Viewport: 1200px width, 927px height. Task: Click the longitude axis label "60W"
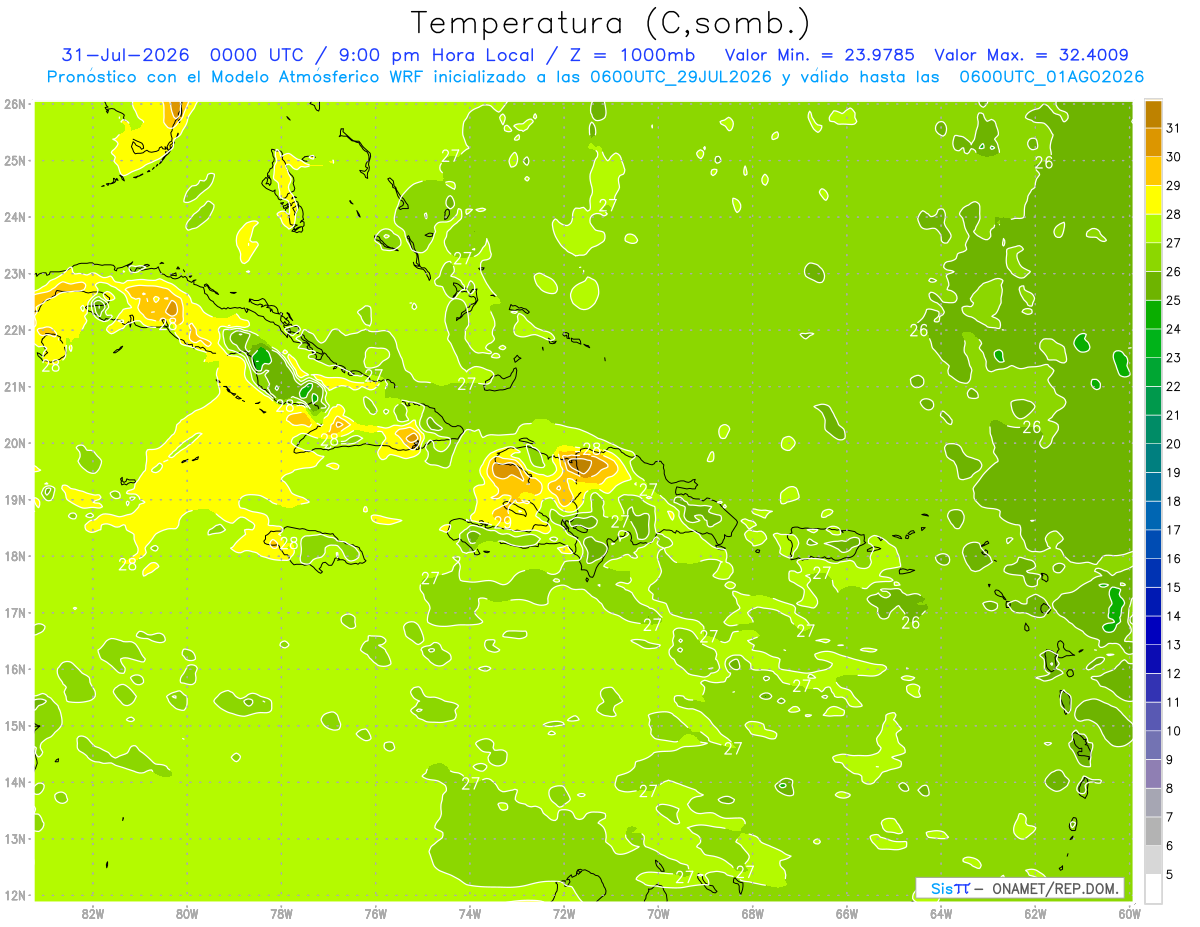(x=1129, y=913)
